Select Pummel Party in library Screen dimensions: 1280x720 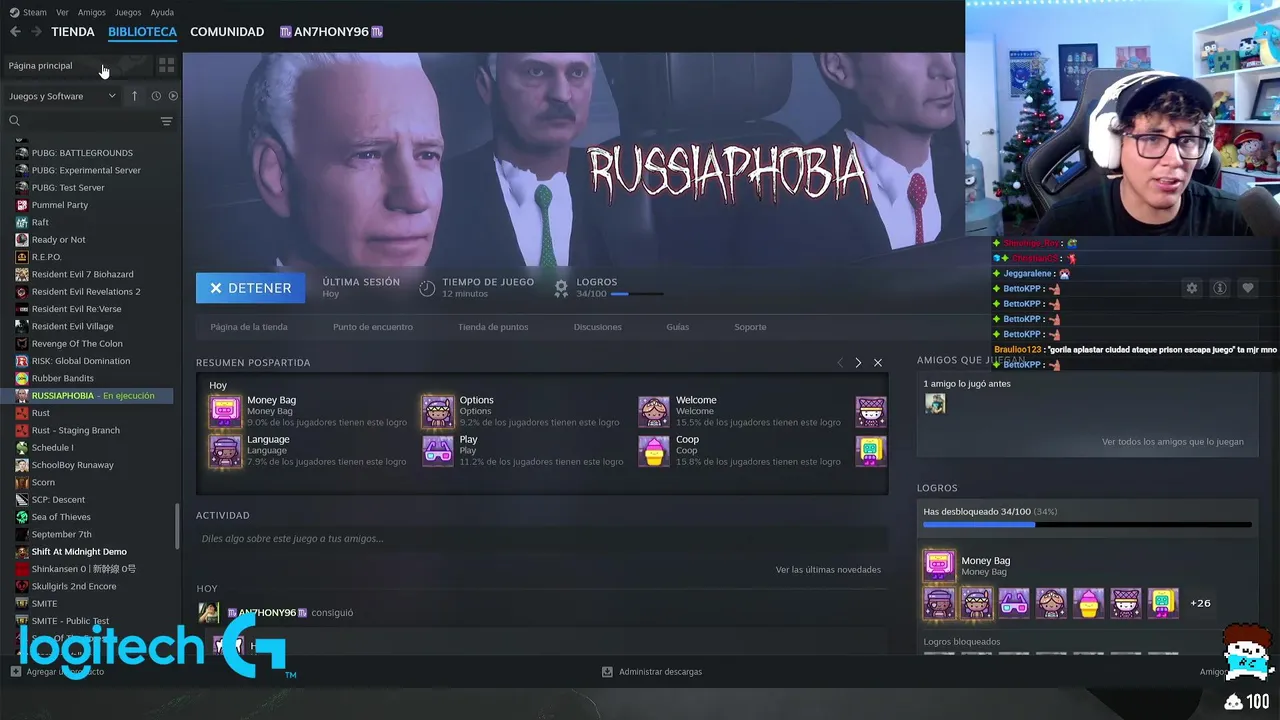(60, 205)
